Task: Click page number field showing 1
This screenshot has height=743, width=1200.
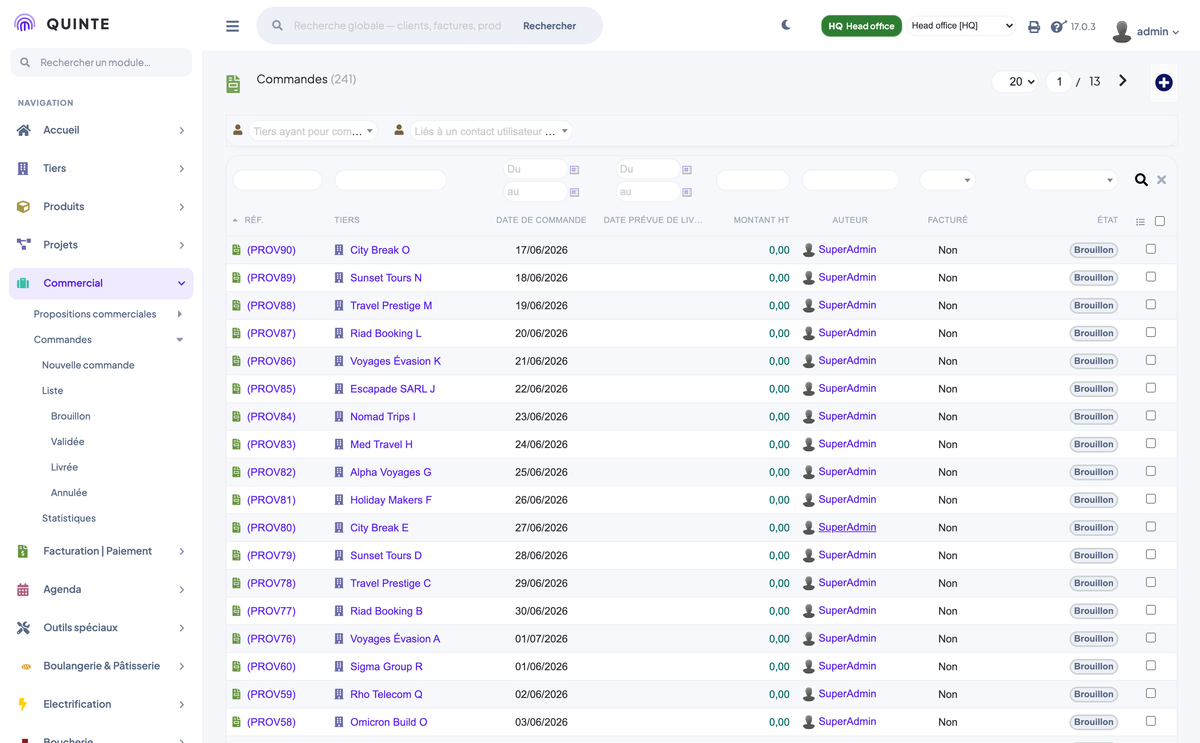Action: [1059, 82]
